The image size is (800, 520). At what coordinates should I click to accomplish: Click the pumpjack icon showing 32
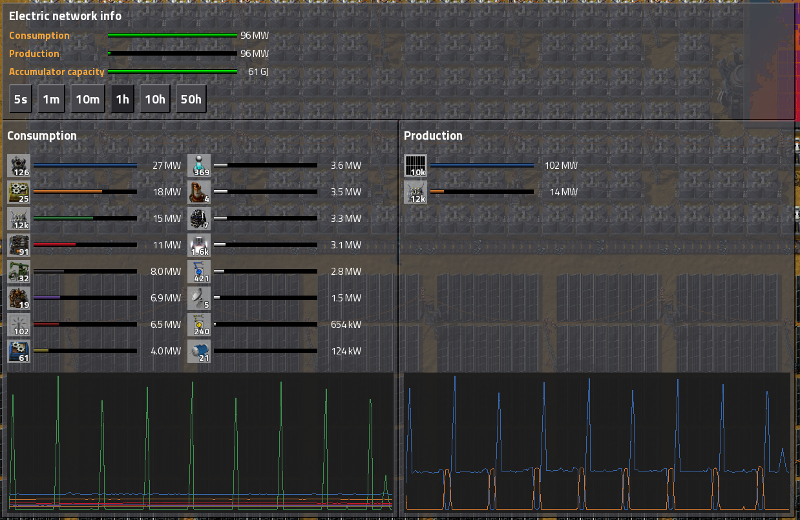click(19, 271)
